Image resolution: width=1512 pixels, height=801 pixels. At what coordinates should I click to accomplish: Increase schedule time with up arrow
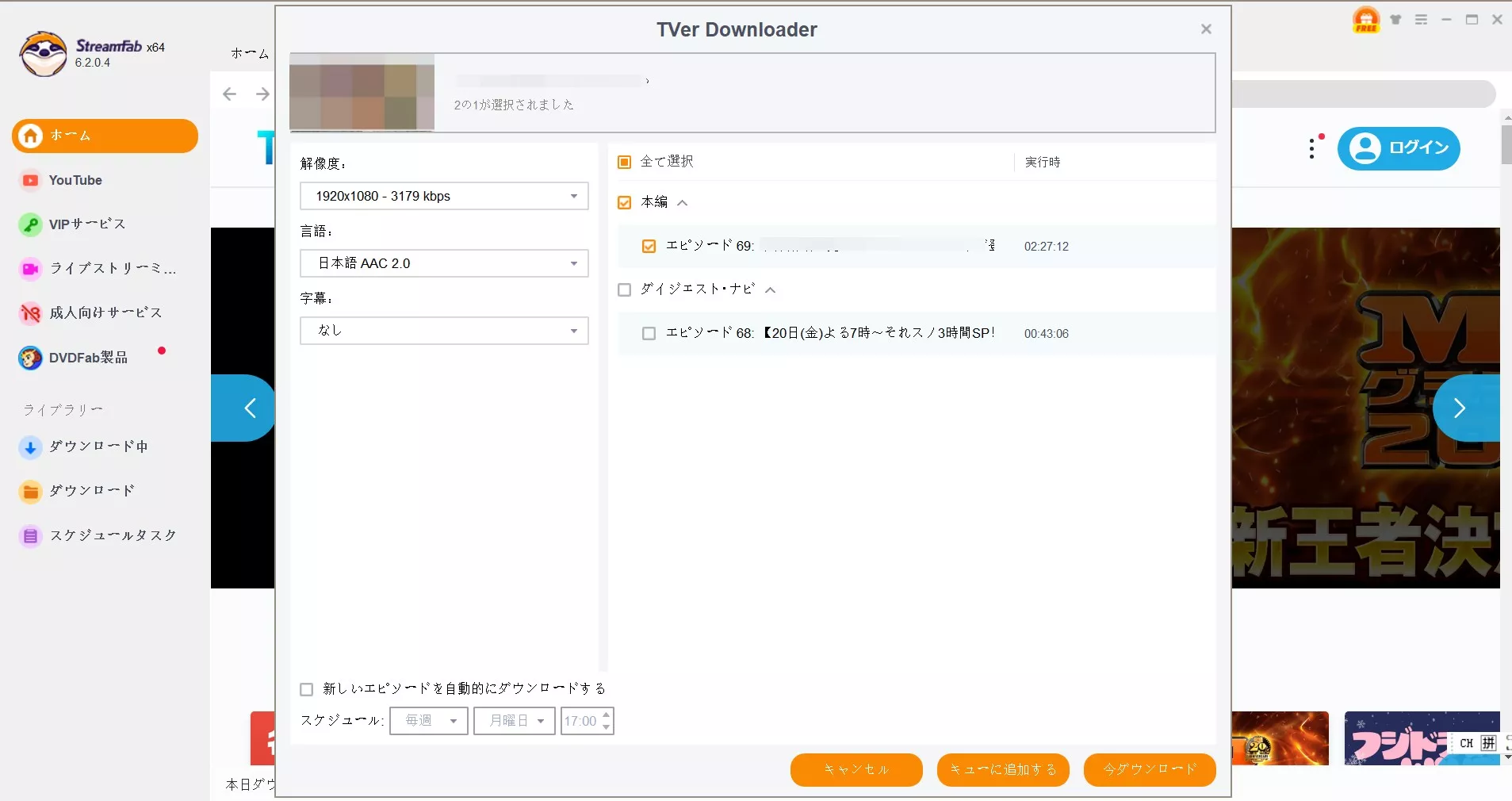pos(607,715)
